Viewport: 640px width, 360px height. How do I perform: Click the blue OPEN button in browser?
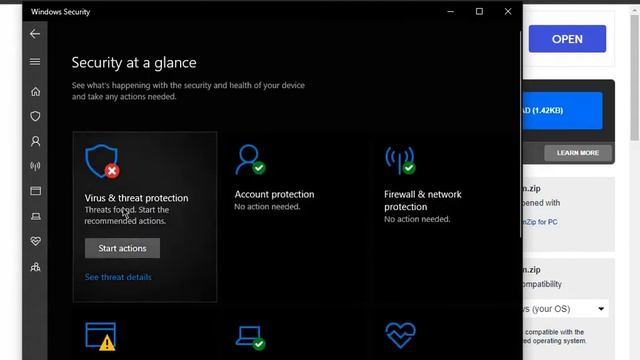[x=567, y=39]
